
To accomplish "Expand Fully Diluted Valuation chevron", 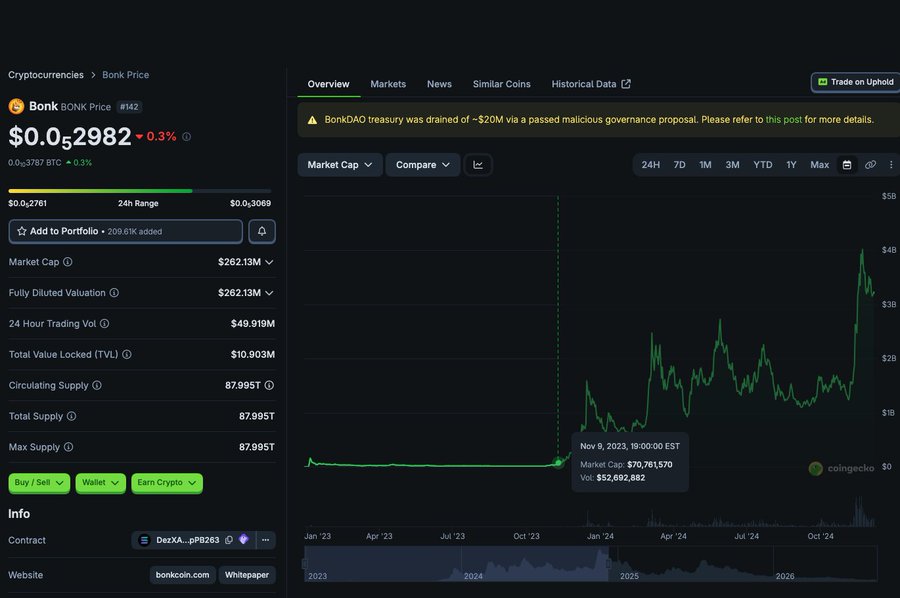I will click(269, 293).
